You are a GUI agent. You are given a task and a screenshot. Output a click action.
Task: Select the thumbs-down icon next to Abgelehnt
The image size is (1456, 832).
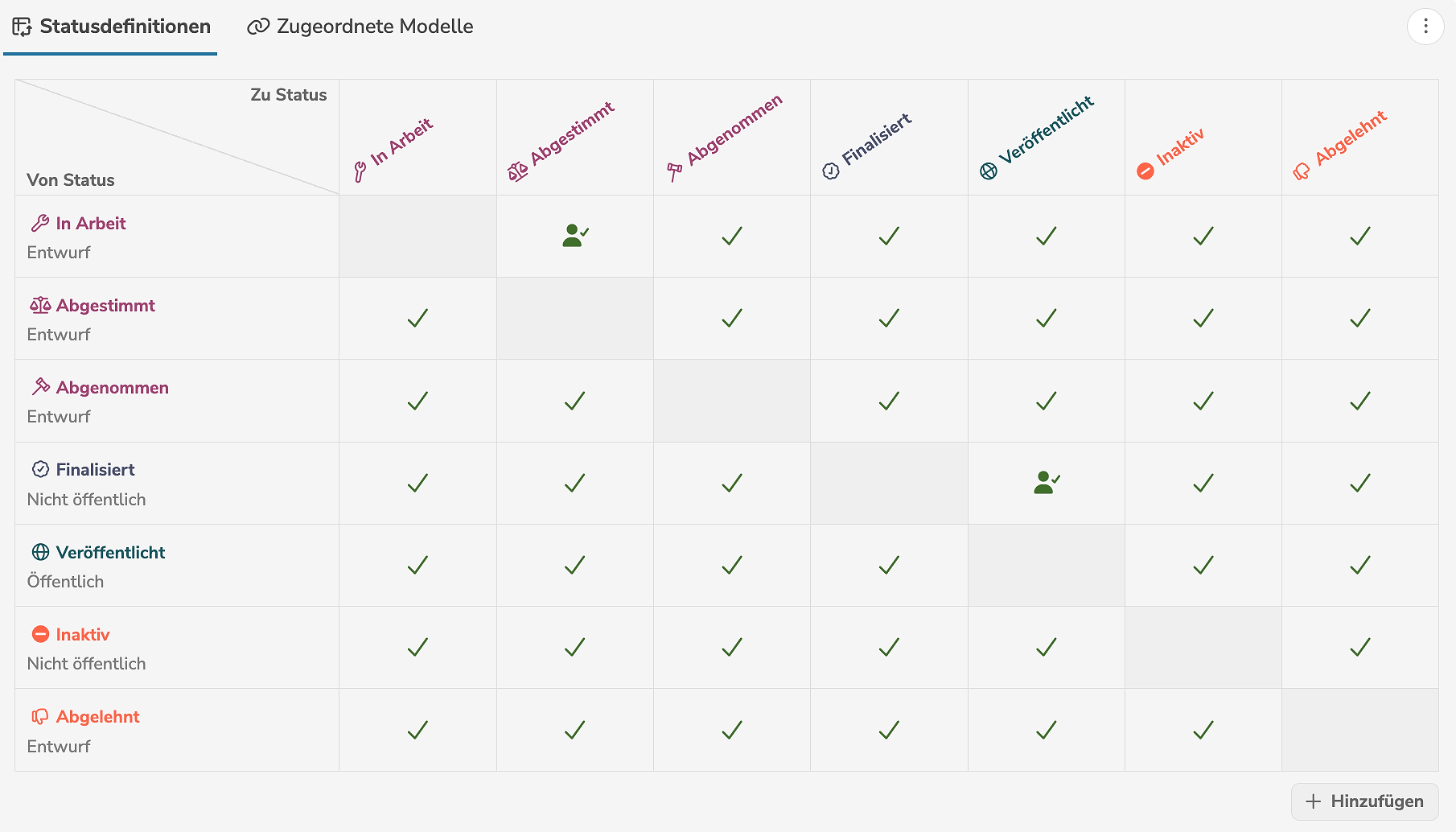(x=39, y=716)
